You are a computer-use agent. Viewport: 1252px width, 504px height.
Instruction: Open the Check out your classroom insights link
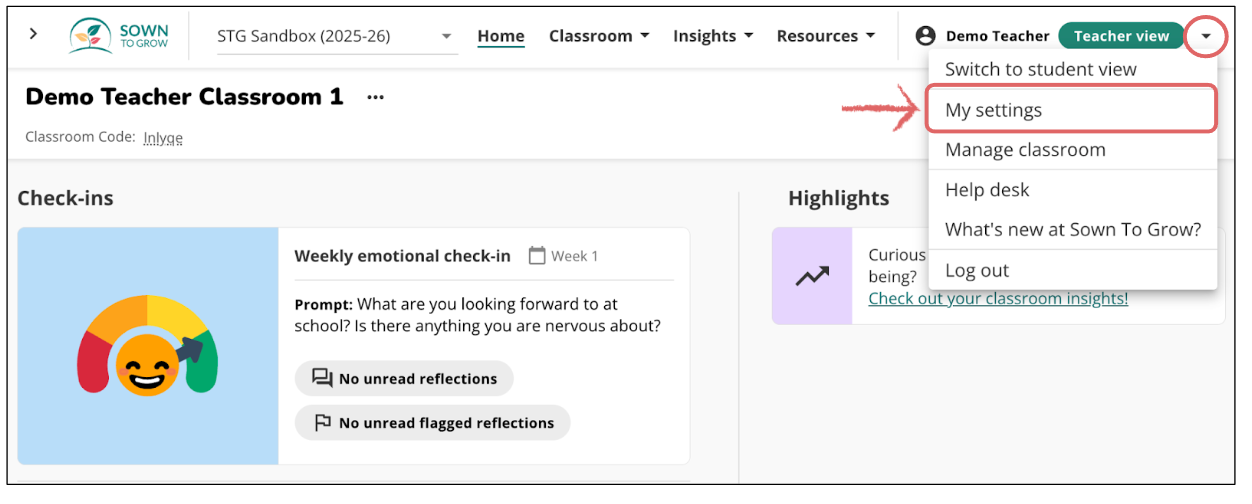(997, 298)
